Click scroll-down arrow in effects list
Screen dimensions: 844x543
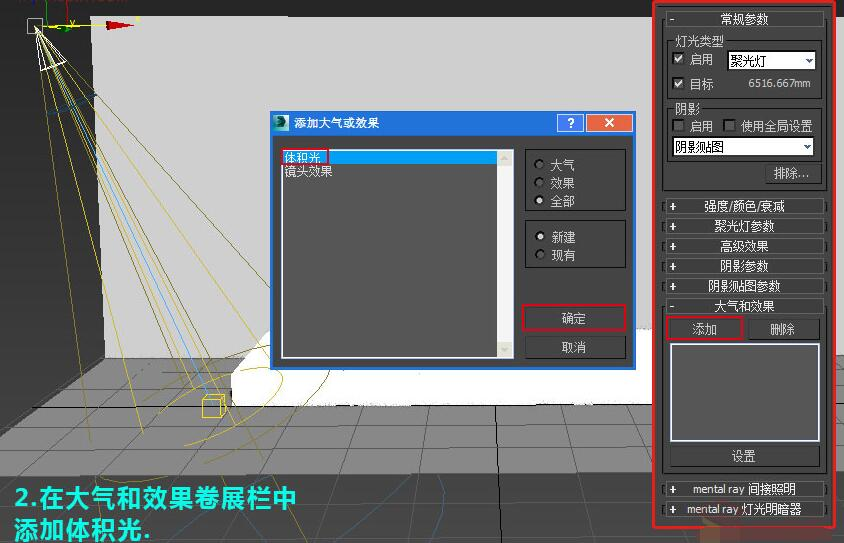click(504, 350)
